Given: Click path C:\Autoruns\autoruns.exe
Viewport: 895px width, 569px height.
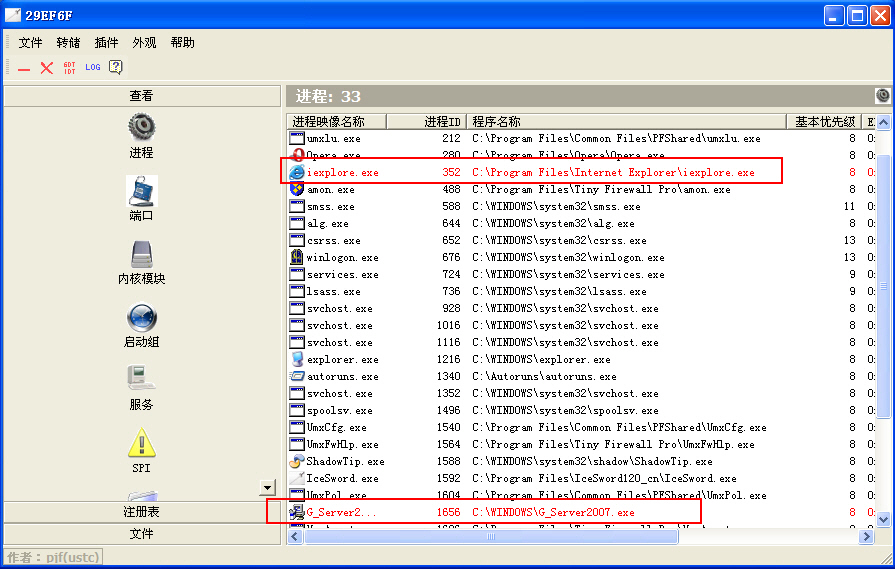Looking at the screenshot, I should [544, 376].
